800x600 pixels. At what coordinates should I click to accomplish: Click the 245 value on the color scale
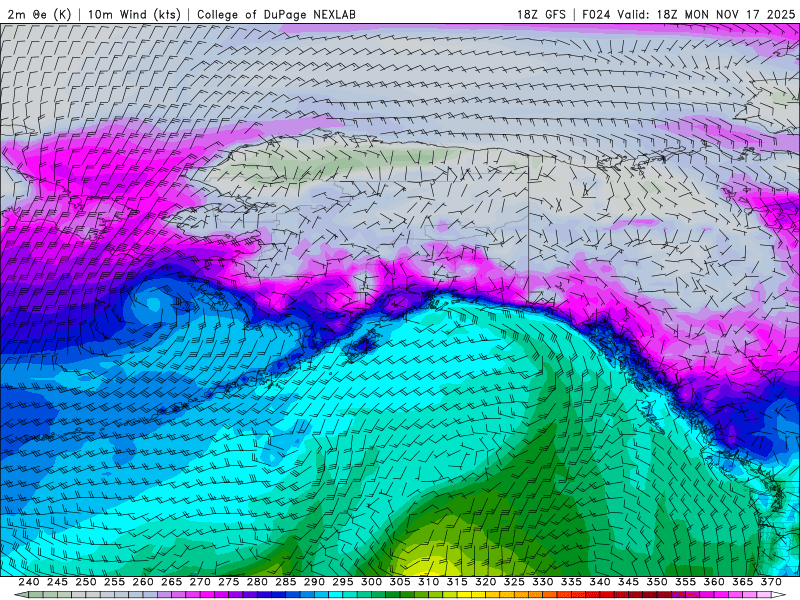click(x=58, y=582)
